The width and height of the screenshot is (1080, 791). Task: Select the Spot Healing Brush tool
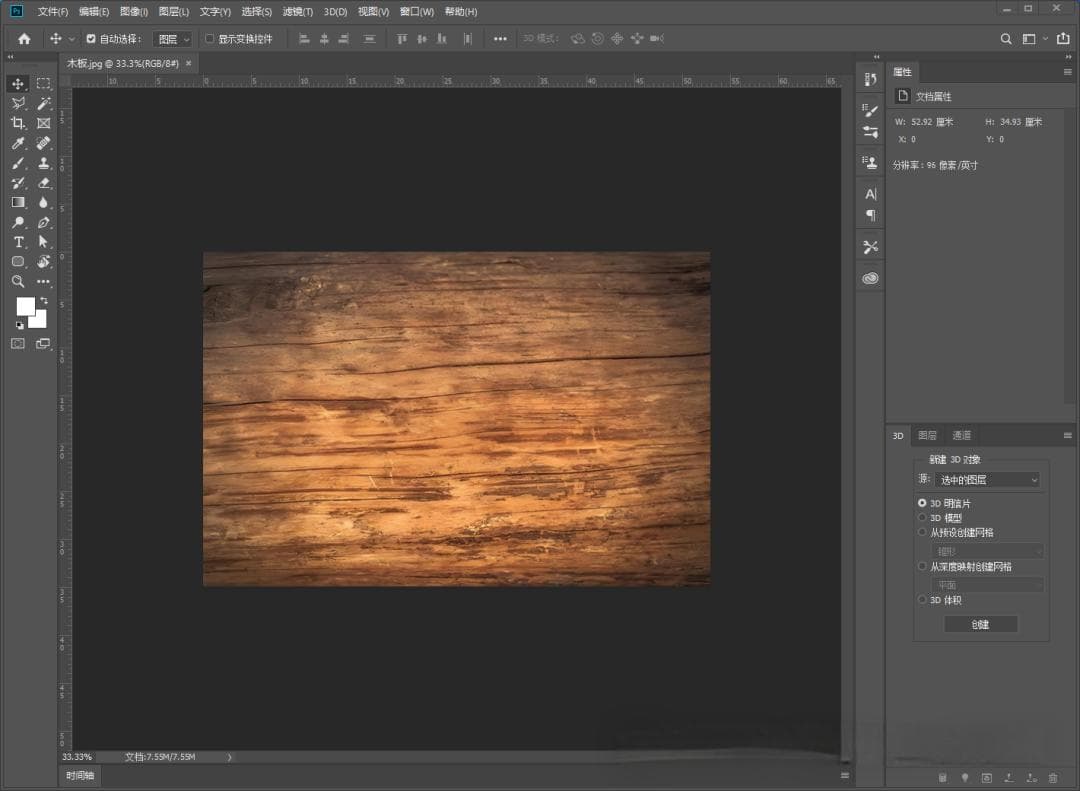tap(43, 143)
